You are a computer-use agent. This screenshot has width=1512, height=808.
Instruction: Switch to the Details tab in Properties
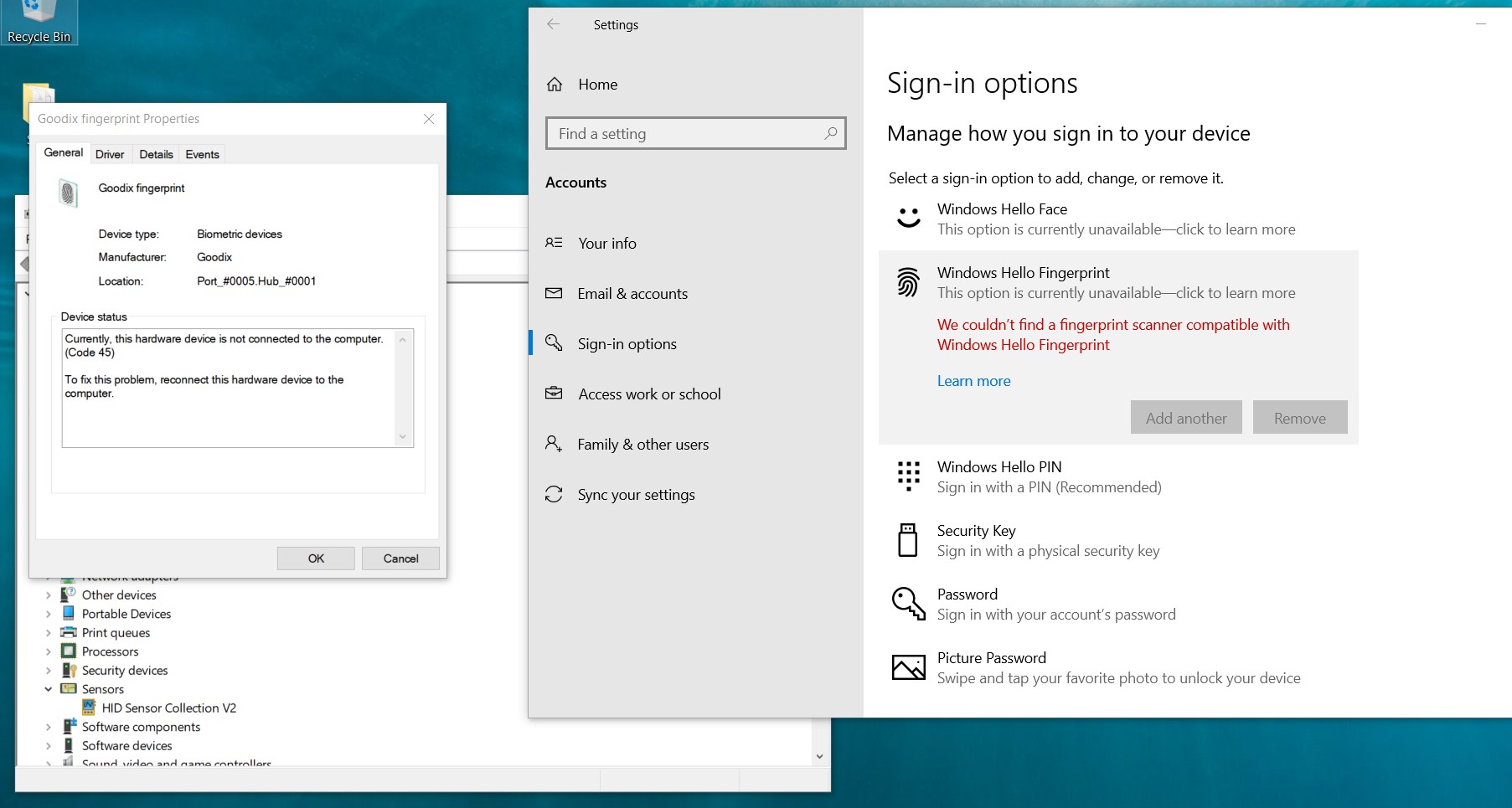pyautogui.click(x=156, y=154)
